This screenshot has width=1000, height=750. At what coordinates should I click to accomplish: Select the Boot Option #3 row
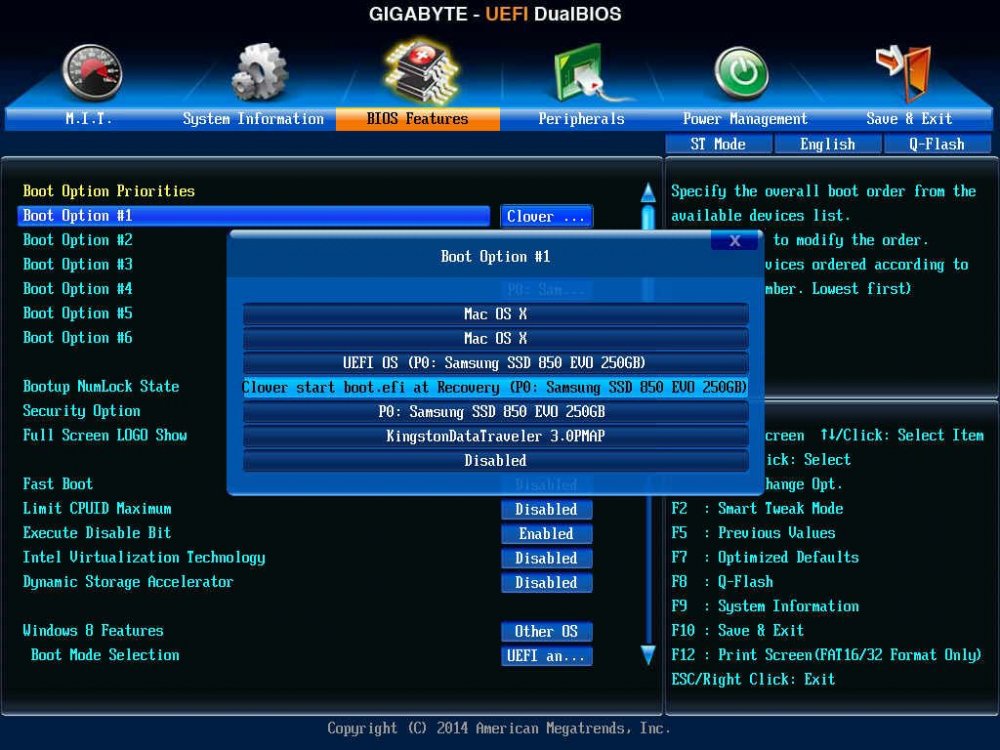[78, 264]
